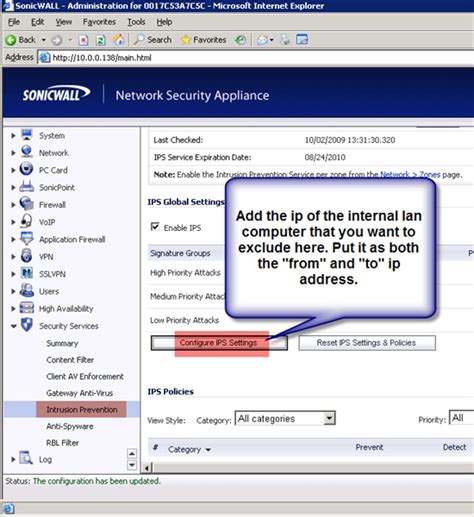Viewport: 474px width, 517px height.
Task: Open the File menu
Action: point(14,22)
